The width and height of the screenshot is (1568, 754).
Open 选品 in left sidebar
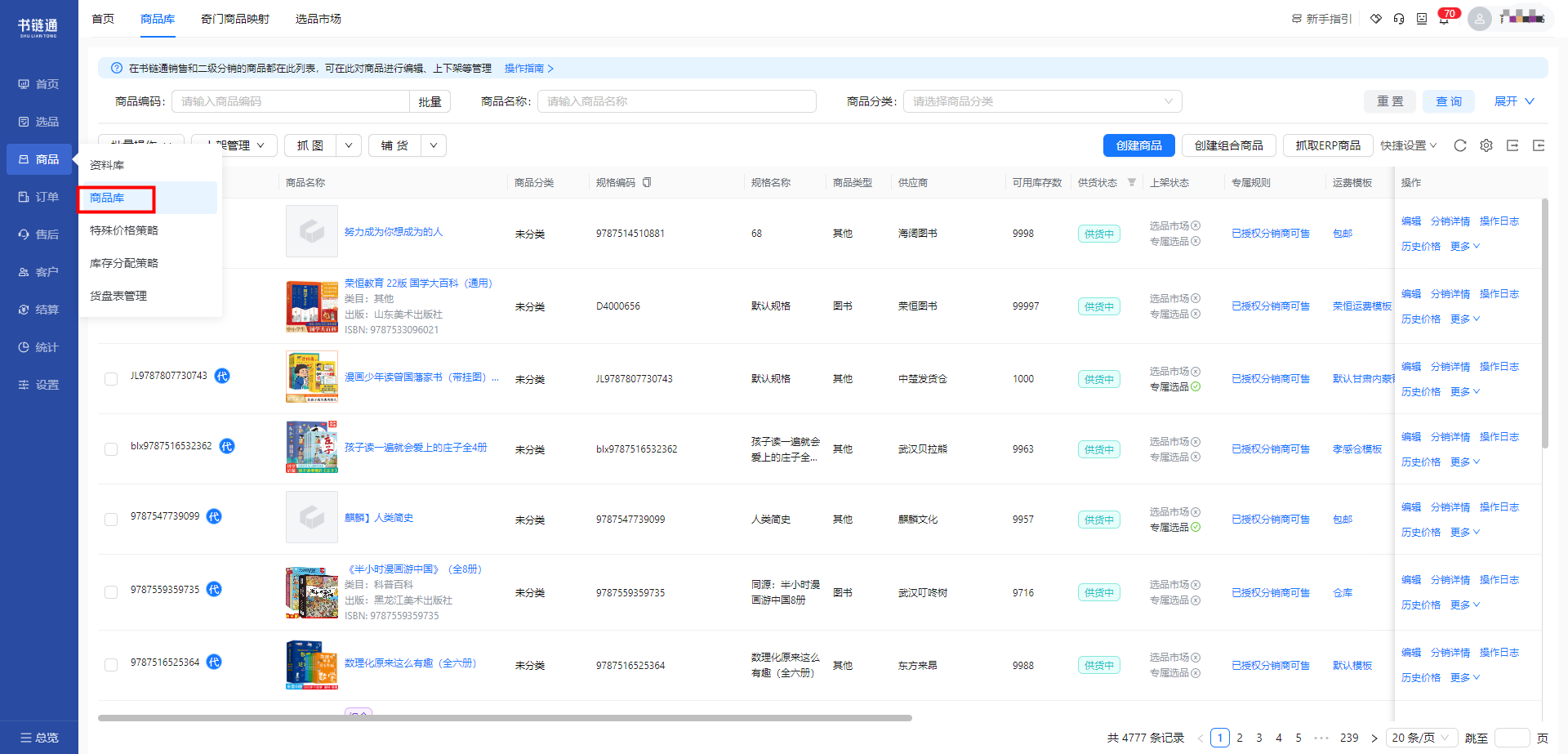click(x=39, y=122)
